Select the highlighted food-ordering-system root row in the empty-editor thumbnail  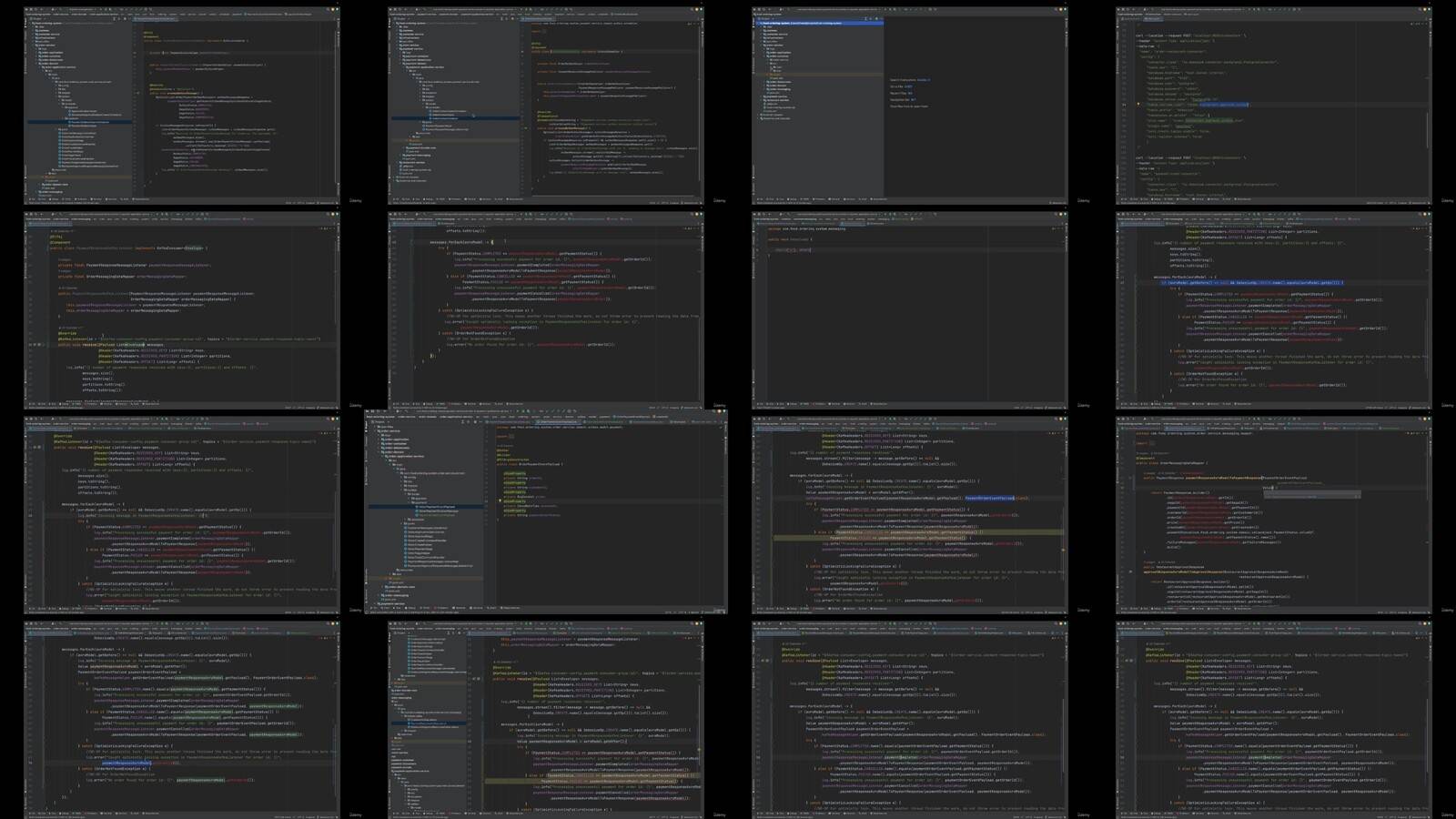click(819, 23)
